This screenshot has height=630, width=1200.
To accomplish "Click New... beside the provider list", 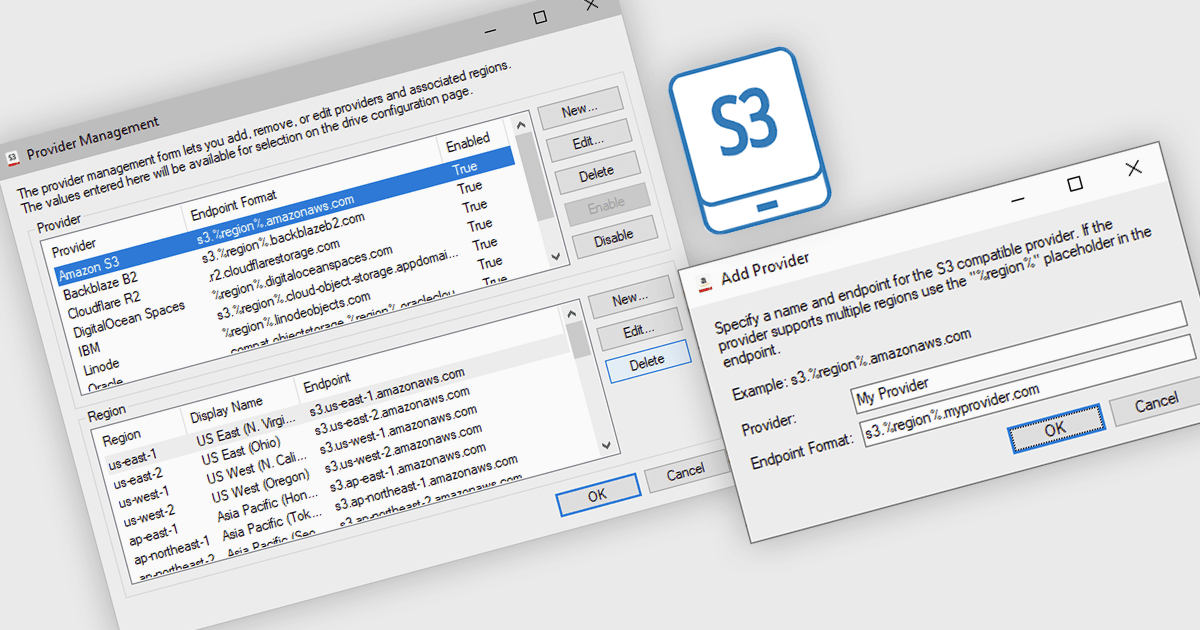I will point(580,107).
